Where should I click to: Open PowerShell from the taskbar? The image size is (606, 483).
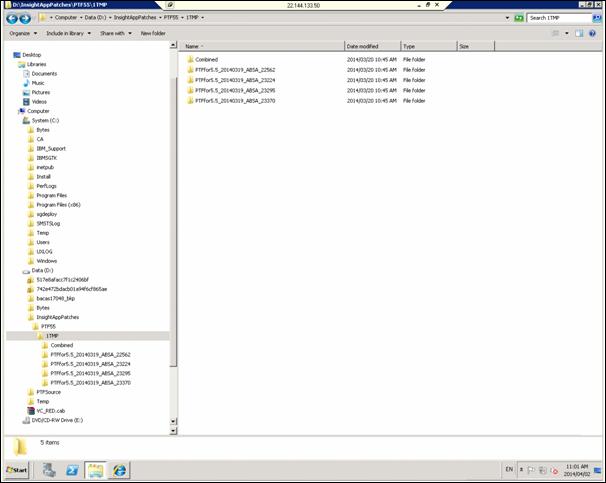tap(73, 468)
